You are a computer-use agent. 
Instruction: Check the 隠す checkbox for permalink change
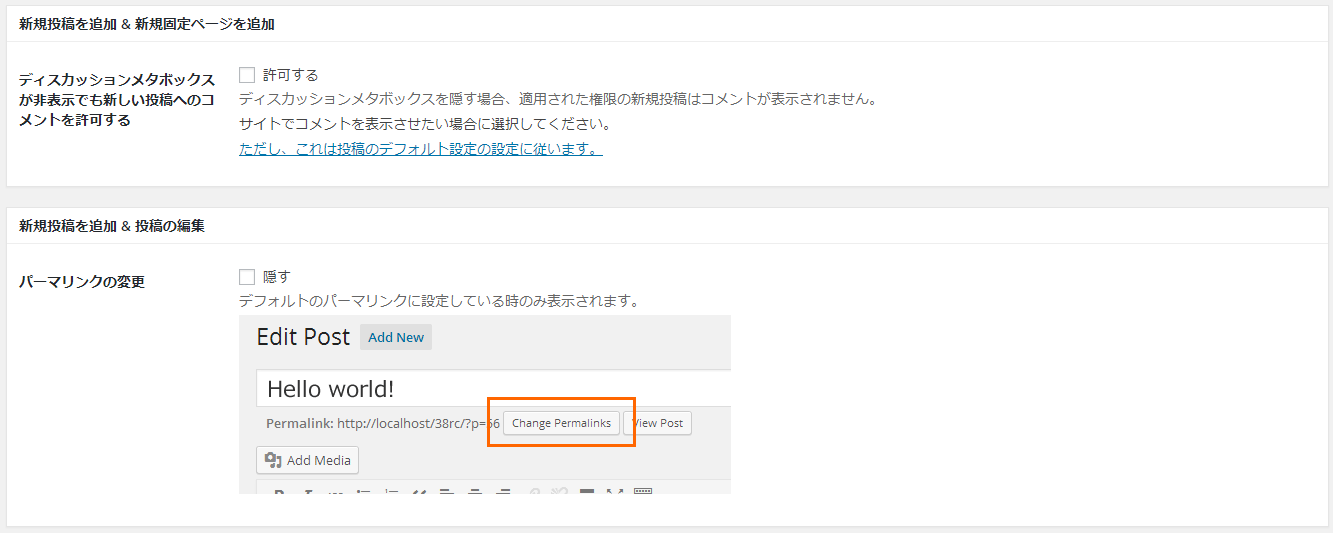click(247, 277)
